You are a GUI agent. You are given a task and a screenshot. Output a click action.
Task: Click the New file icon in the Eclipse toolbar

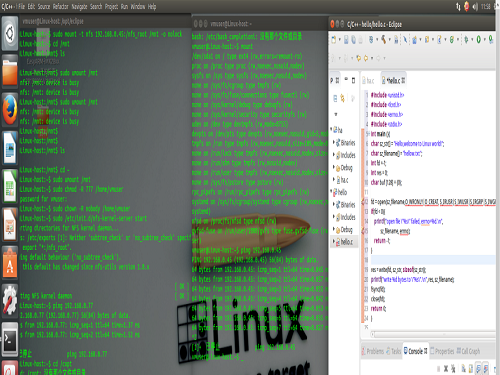coord(334,39)
